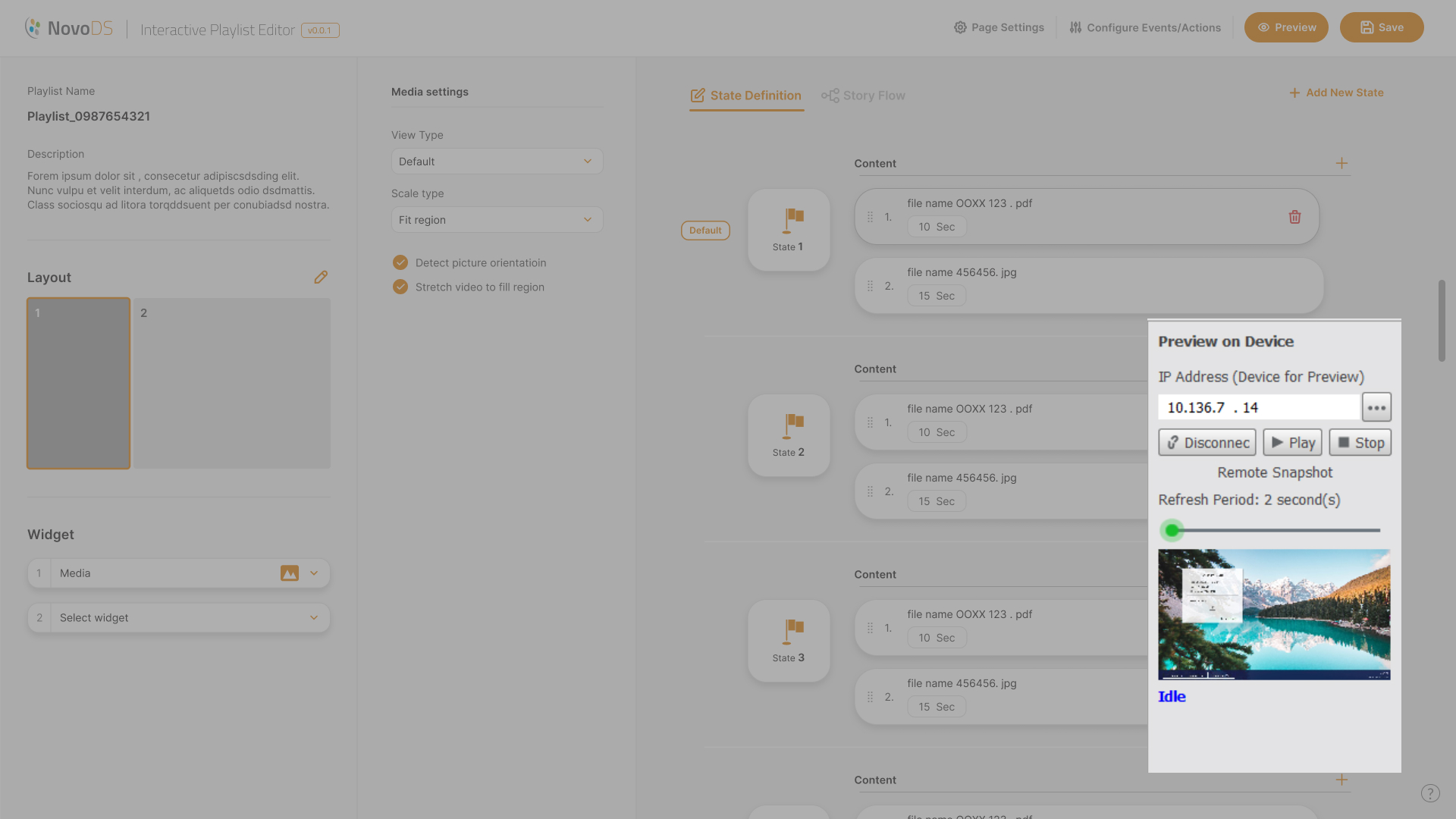Open the View Type Default dropdown
This screenshot has width=1456, height=819.
coord(497,162)
